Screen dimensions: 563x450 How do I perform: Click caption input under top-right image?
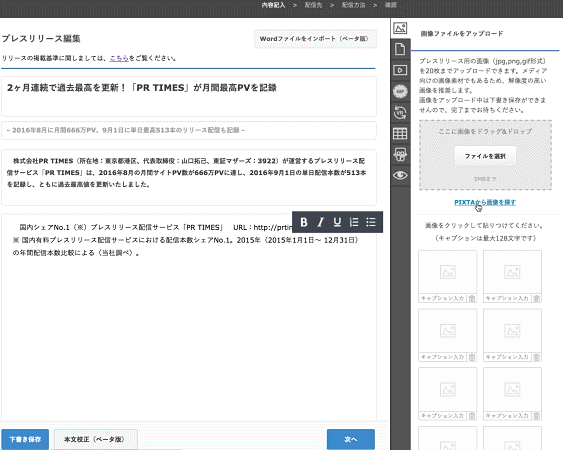[x=507, y=298]
